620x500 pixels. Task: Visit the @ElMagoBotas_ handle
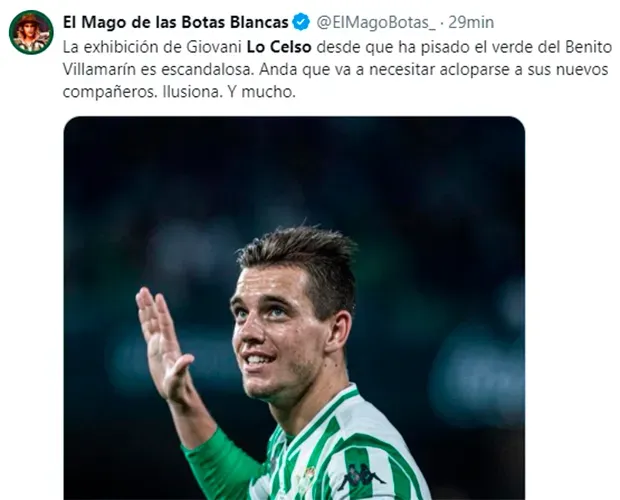376,23
